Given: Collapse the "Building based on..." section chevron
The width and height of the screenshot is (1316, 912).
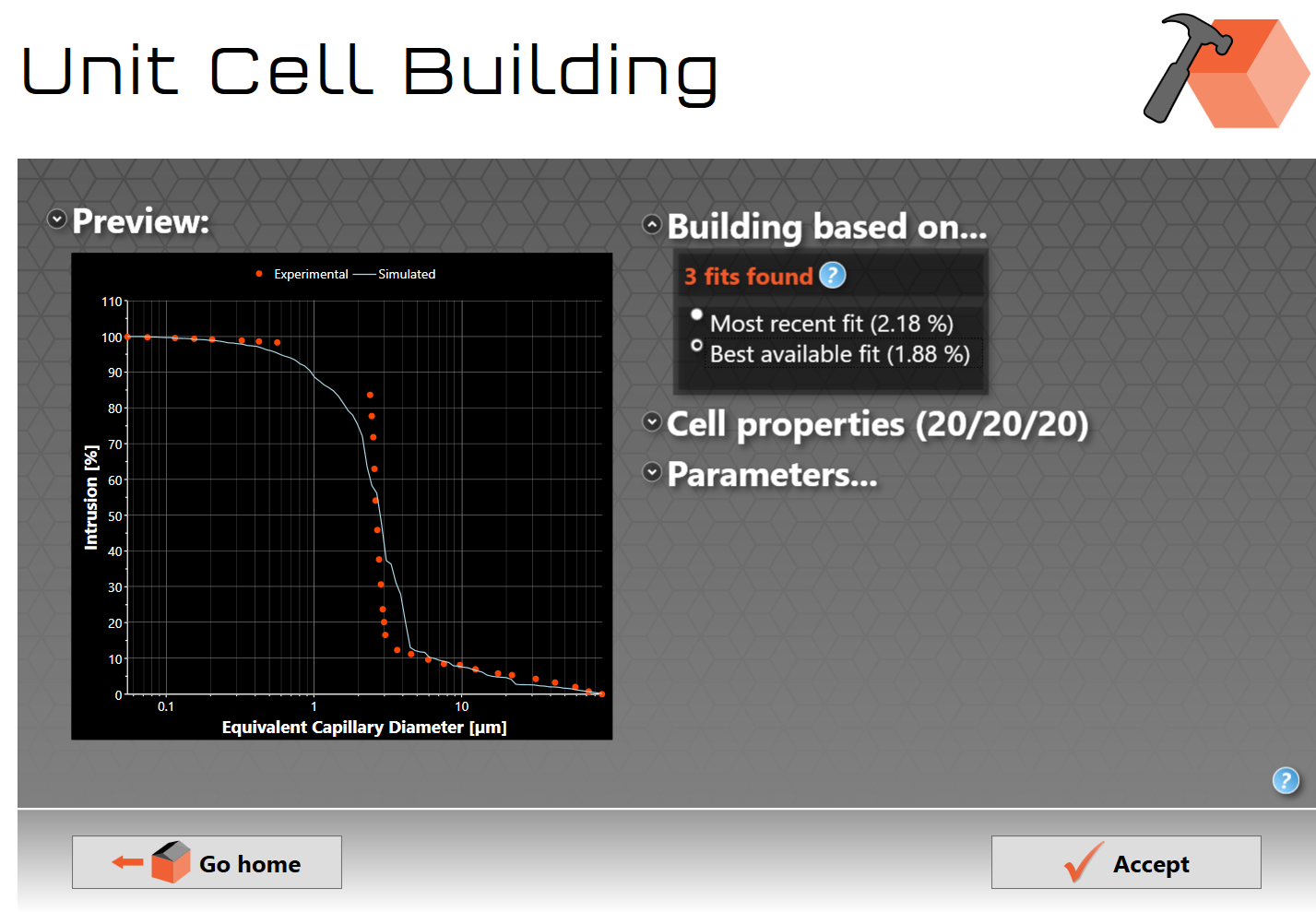Looking at the screenshot, I should point(652,224).
